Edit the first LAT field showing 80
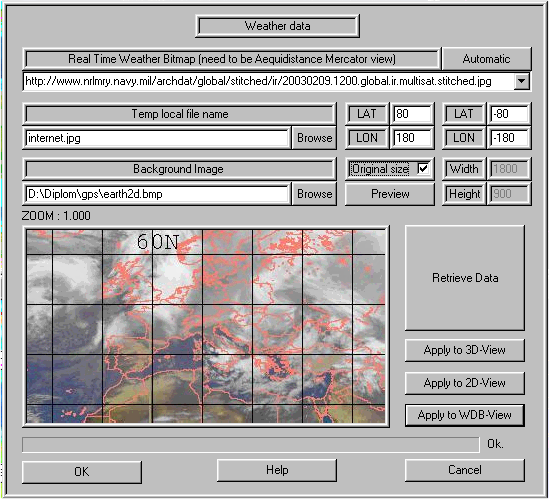The width and height of the screenshot is (549, 499). (x=412, y=114)
